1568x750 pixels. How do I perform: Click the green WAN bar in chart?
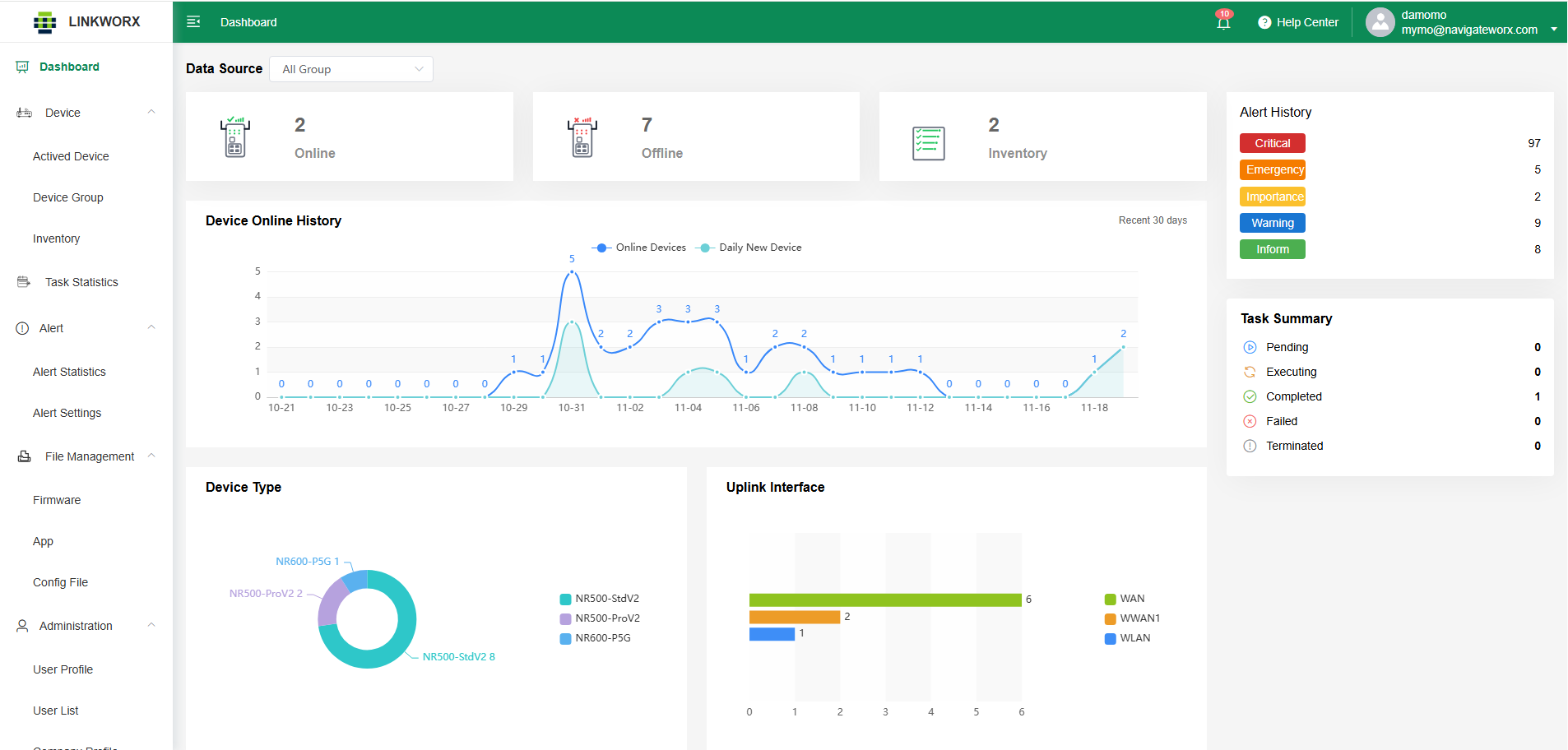(x=884, y=600)
